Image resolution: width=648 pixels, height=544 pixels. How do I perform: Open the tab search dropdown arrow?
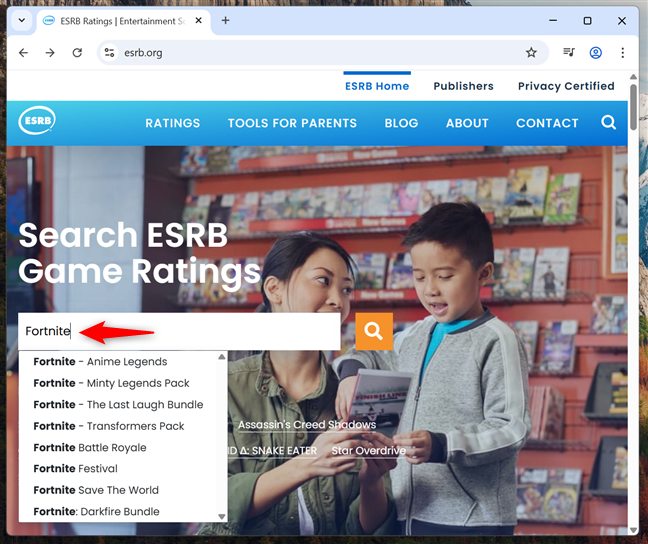tap(22, 20)
